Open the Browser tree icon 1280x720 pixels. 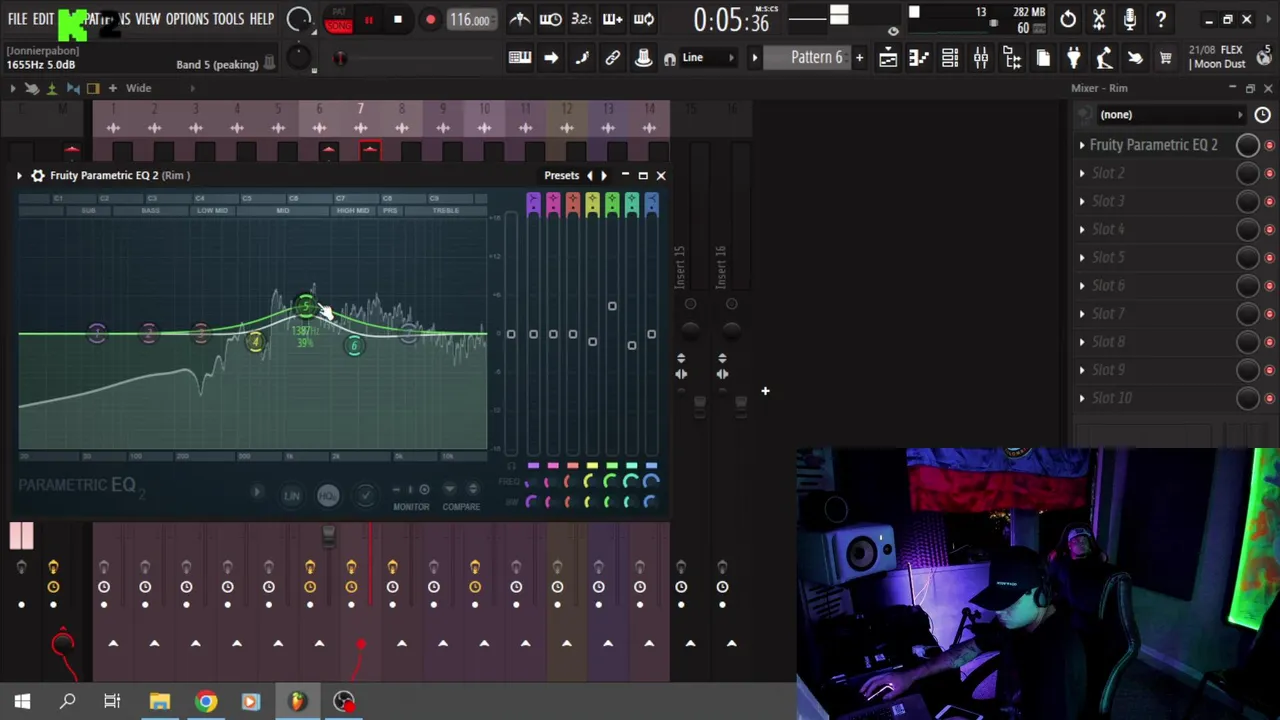click(x=1012, y=58)
